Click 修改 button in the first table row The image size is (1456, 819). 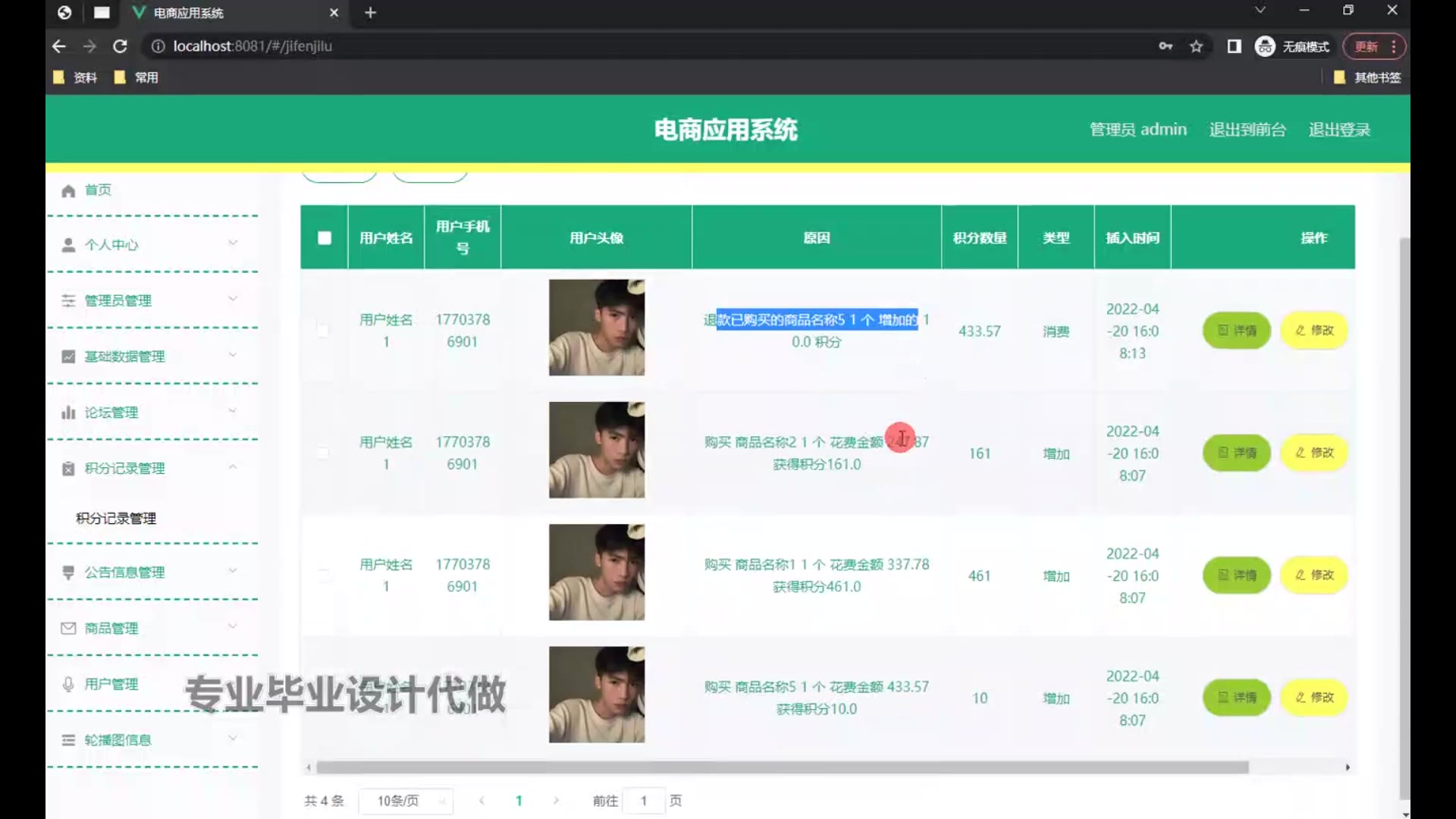click(x=1313, y=331)
